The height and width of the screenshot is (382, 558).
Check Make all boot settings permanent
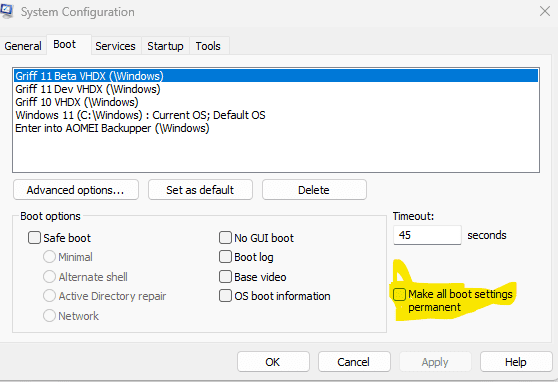point(399,294)
